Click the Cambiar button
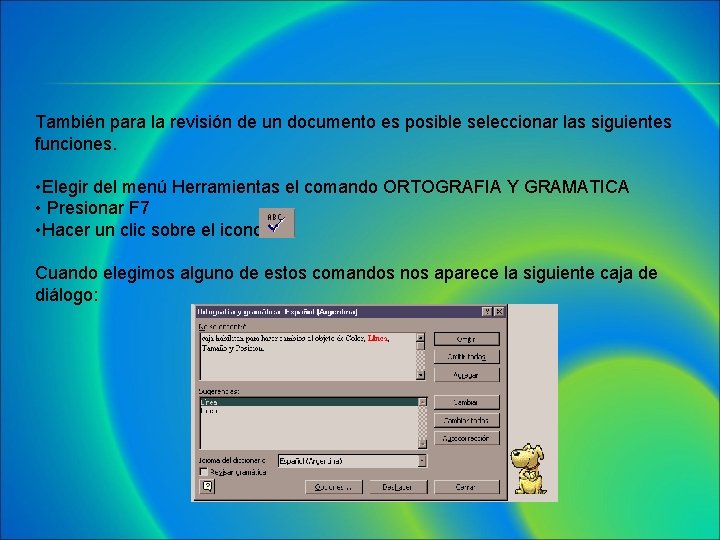The width and height of the screenshot is (720, 540). click(467, 402)
